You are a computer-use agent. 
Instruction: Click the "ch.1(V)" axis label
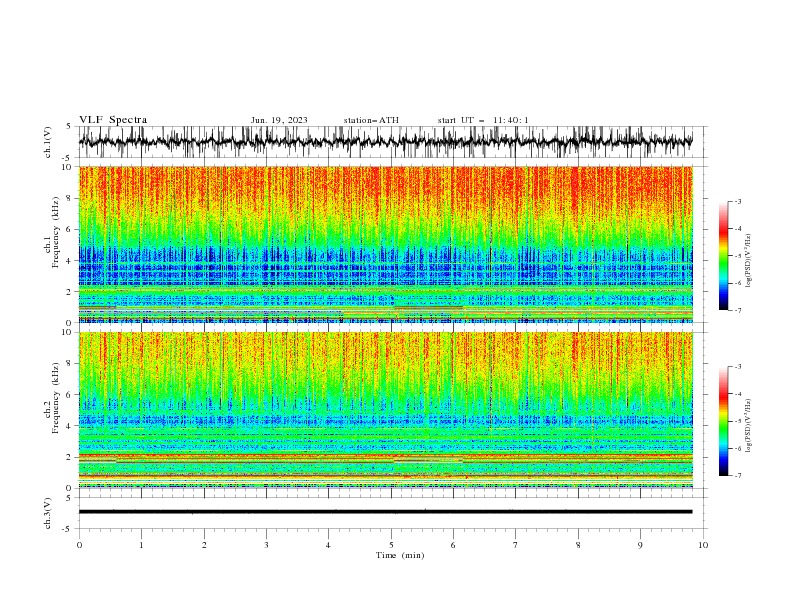[48, 142]
